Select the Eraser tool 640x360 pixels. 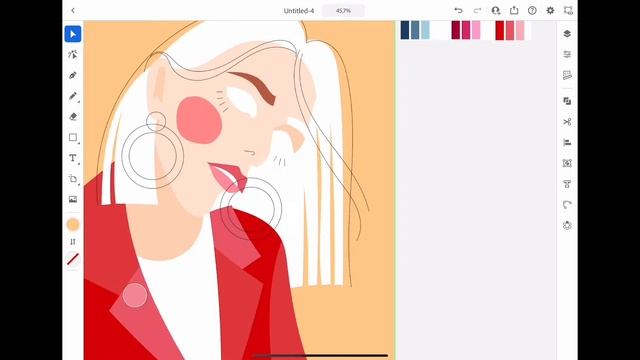(x=73, y=117)
